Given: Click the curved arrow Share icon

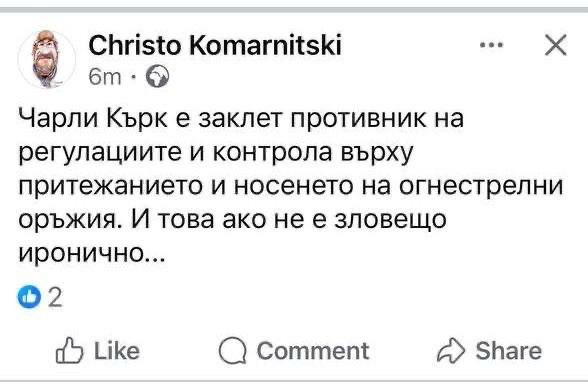Looking at the screenshot, I should click(x=451, y=351).
